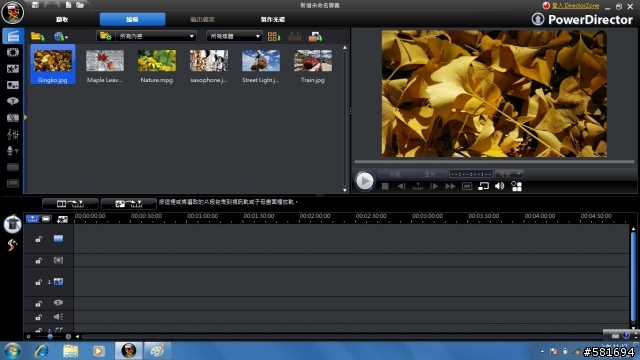Click the library folder settings icon
The image size is (640, 360).
click(x=106, y=36)
